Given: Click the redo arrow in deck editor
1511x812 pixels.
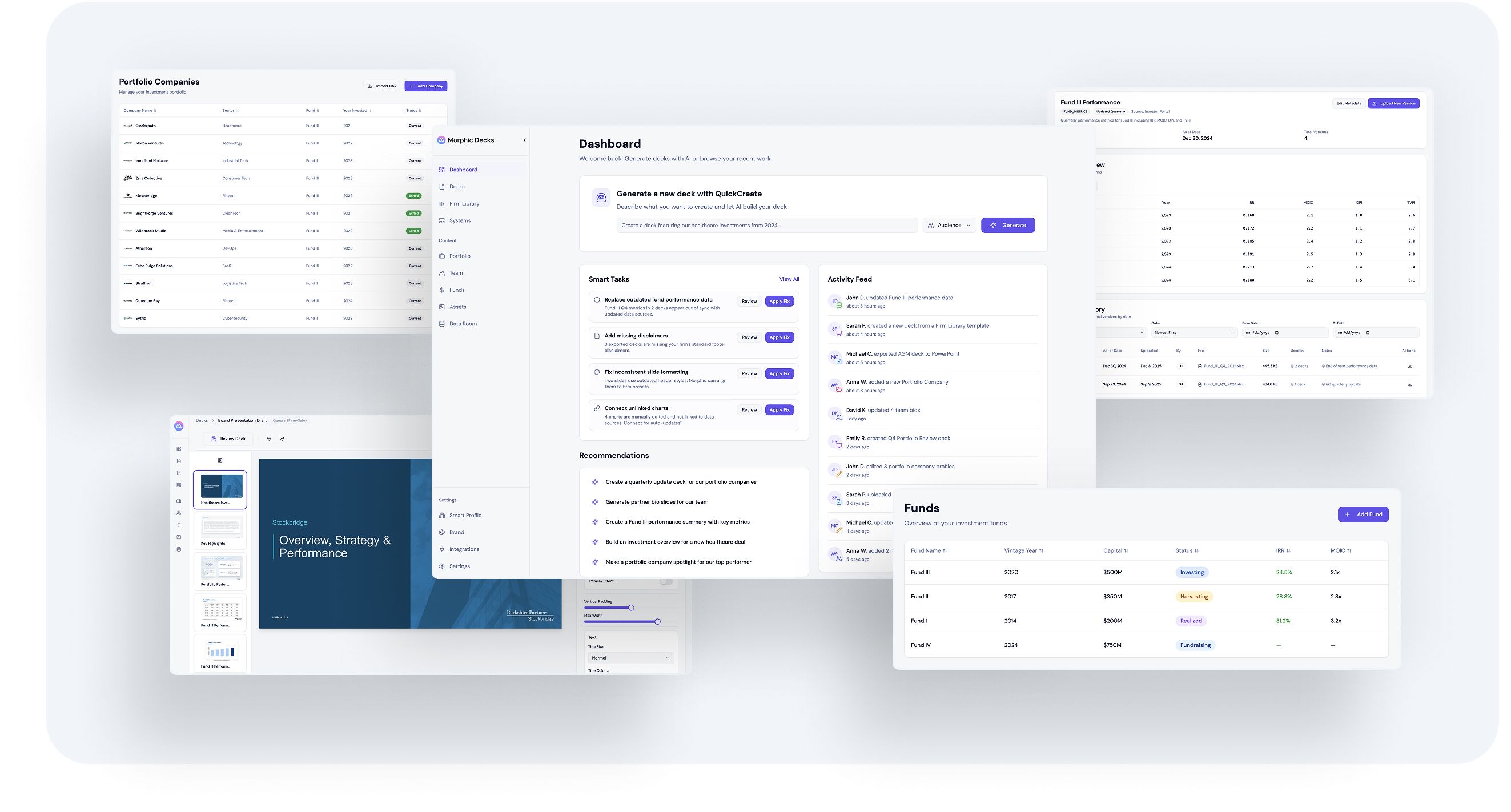Looking at the screenshot, I should pos(283,439).
